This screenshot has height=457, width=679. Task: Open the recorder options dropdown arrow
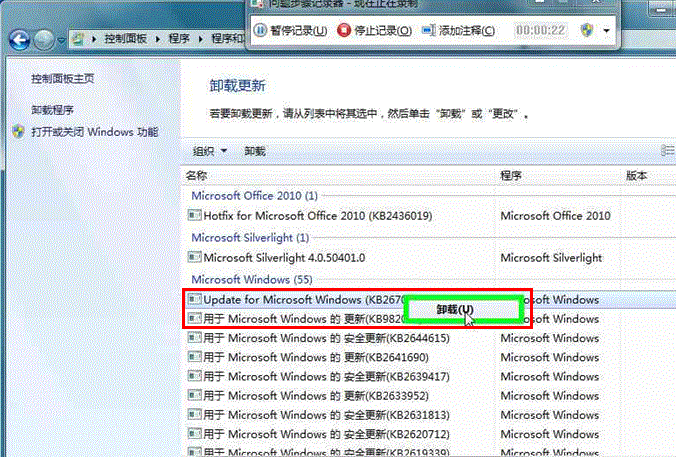coord(606,31)
